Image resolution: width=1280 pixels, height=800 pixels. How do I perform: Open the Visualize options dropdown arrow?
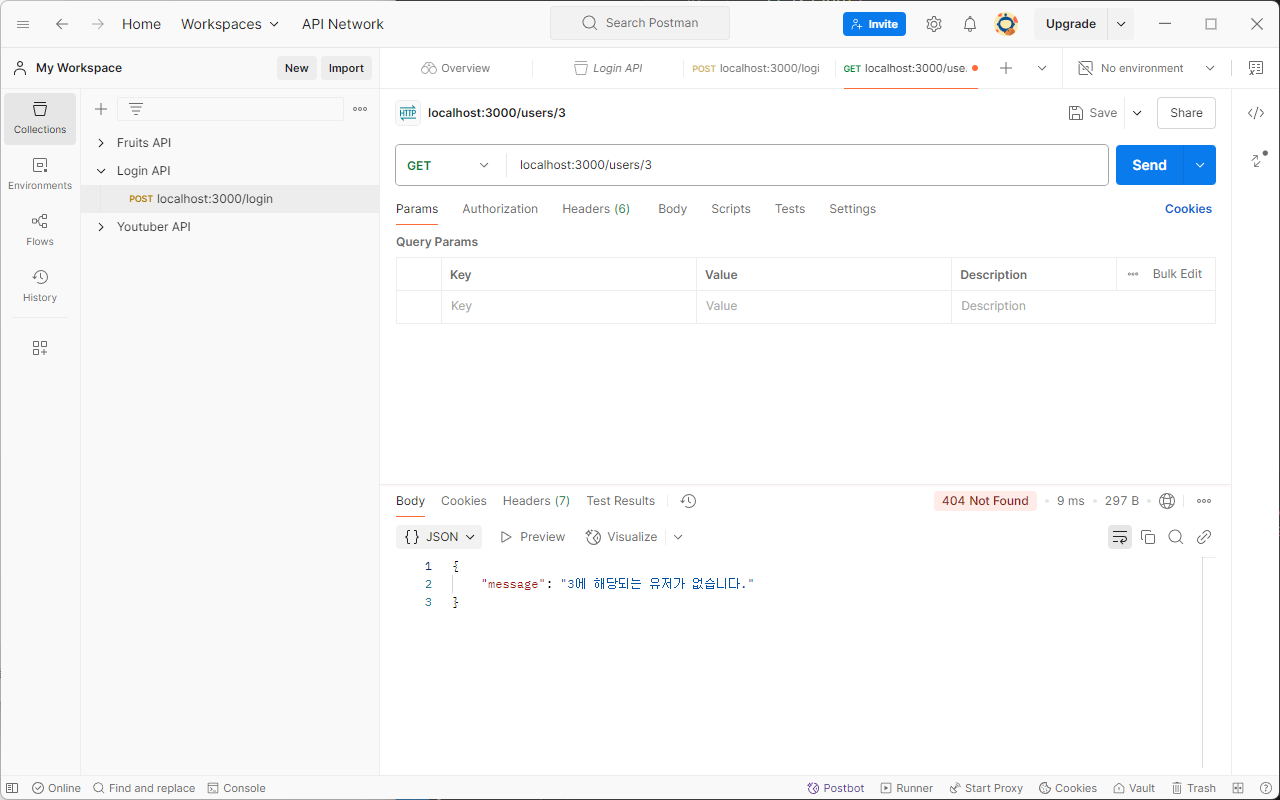pyautogui.click(x=678, y=537)
